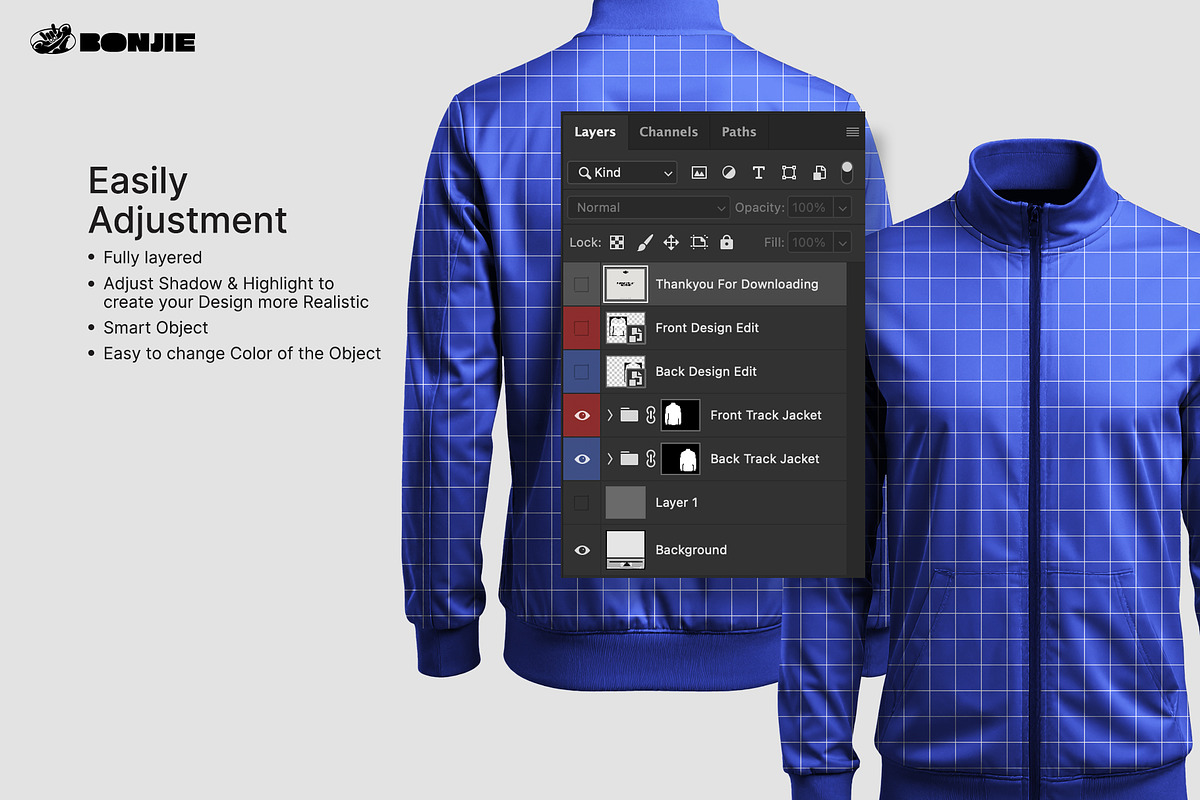Show the Back Design Edit layer

click(x=581, y=371)
